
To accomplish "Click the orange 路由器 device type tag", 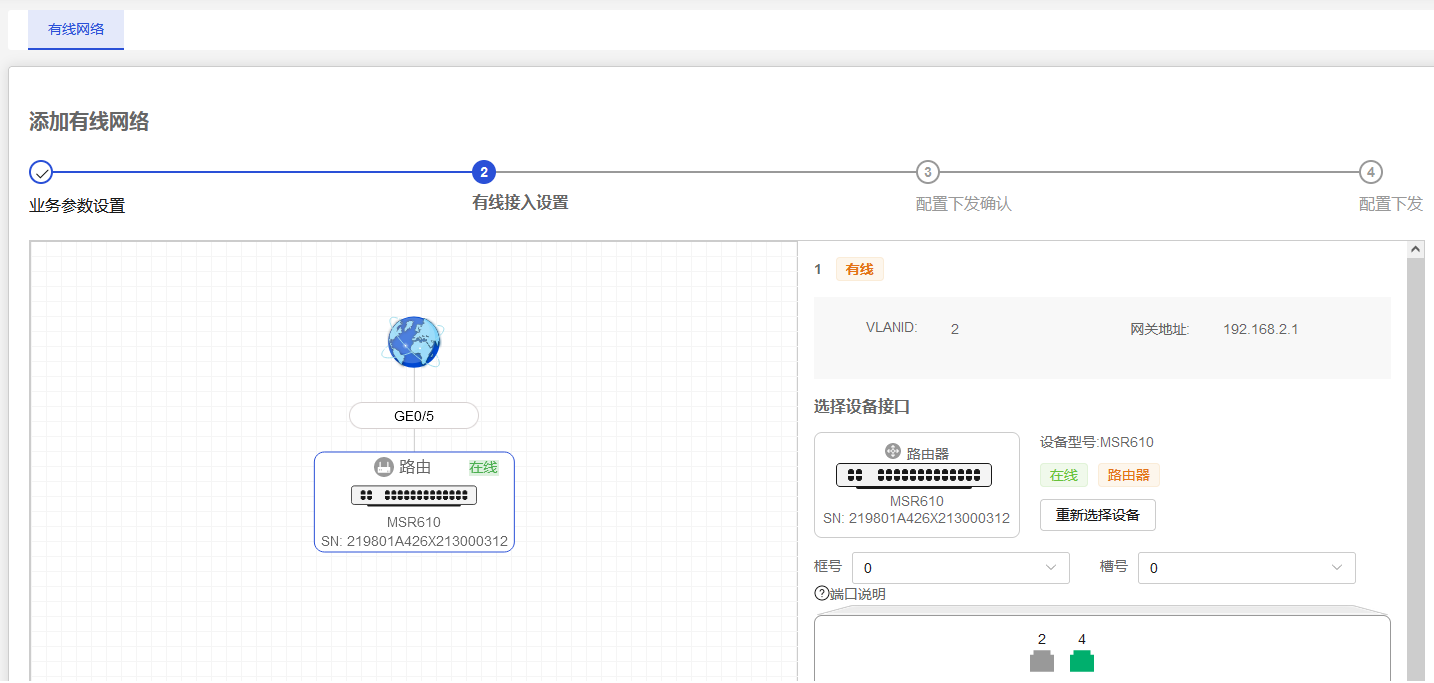I will [x=1128, y=475].
